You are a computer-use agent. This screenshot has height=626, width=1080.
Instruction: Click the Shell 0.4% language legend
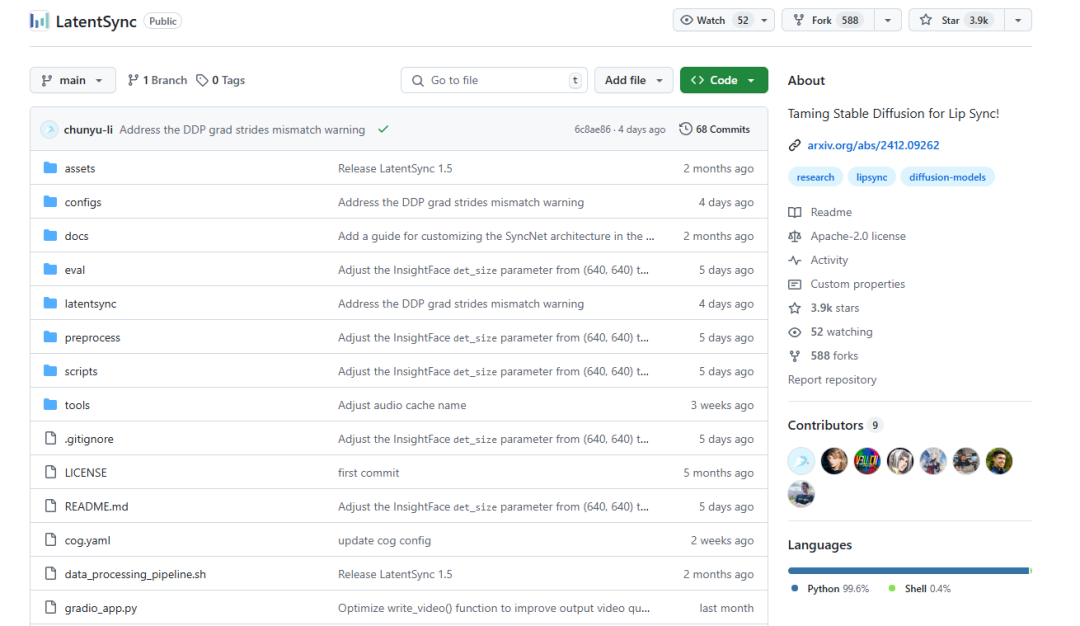tap(920, 589)
